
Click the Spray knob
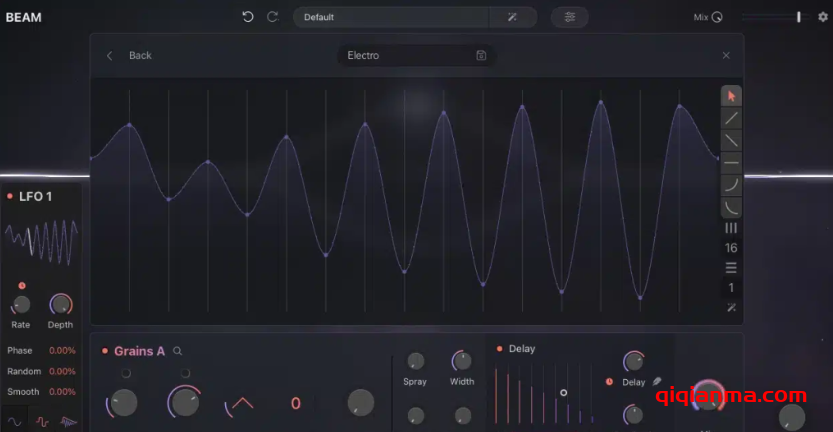pyautogui.click(x=415, y=361)
